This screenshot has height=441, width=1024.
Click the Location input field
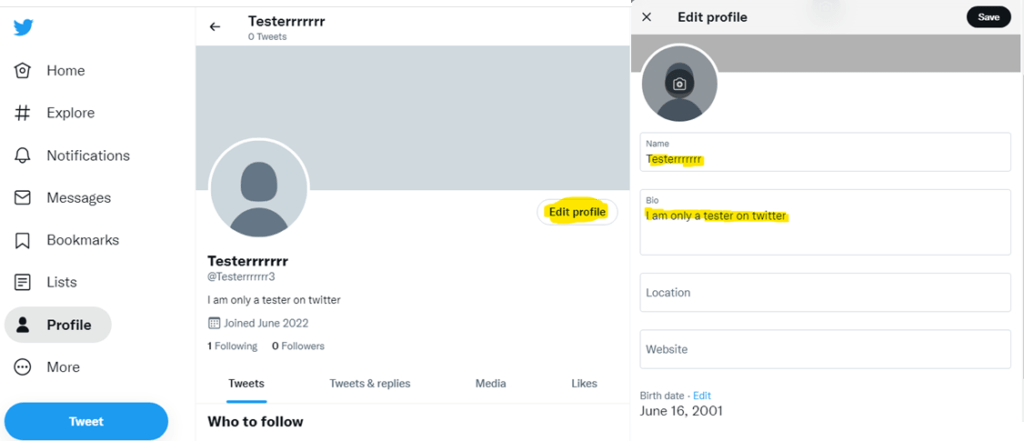coord(825,293)
